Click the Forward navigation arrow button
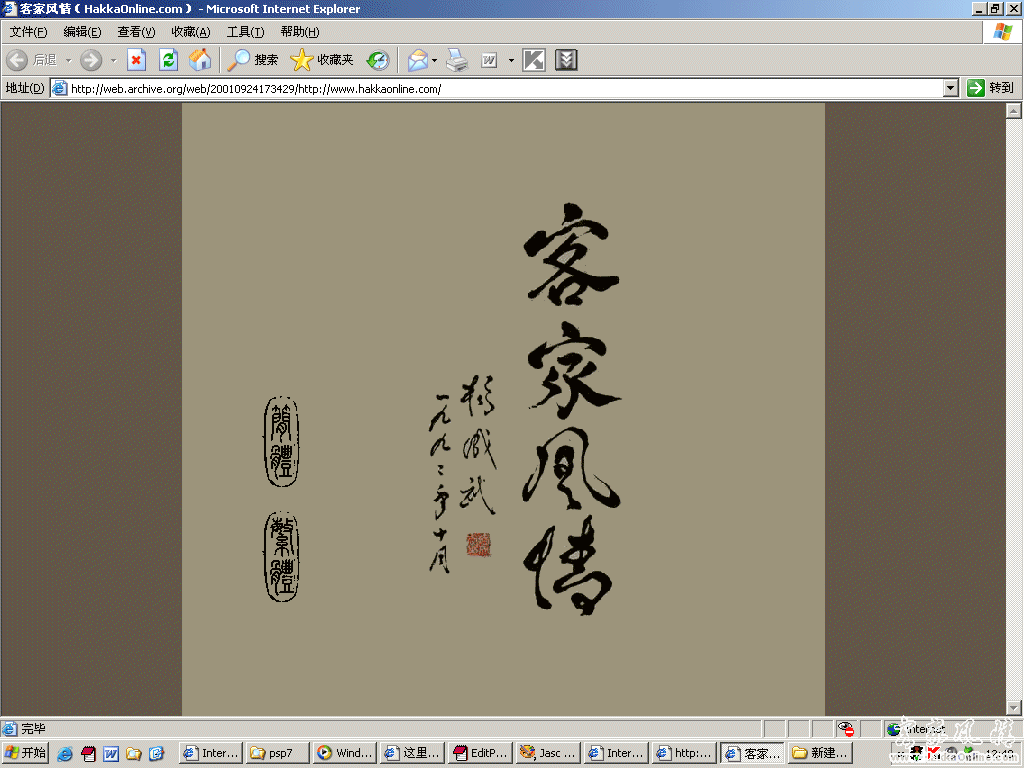 91,60
